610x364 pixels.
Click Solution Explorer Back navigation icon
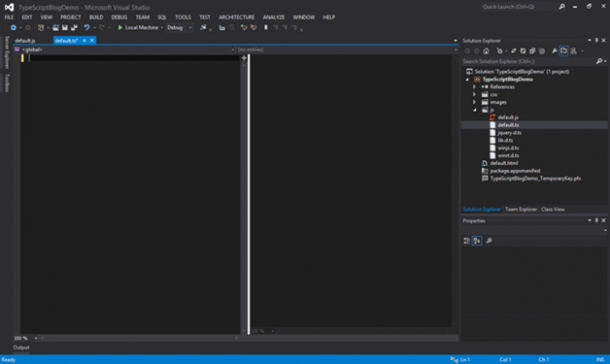[468, 51]
